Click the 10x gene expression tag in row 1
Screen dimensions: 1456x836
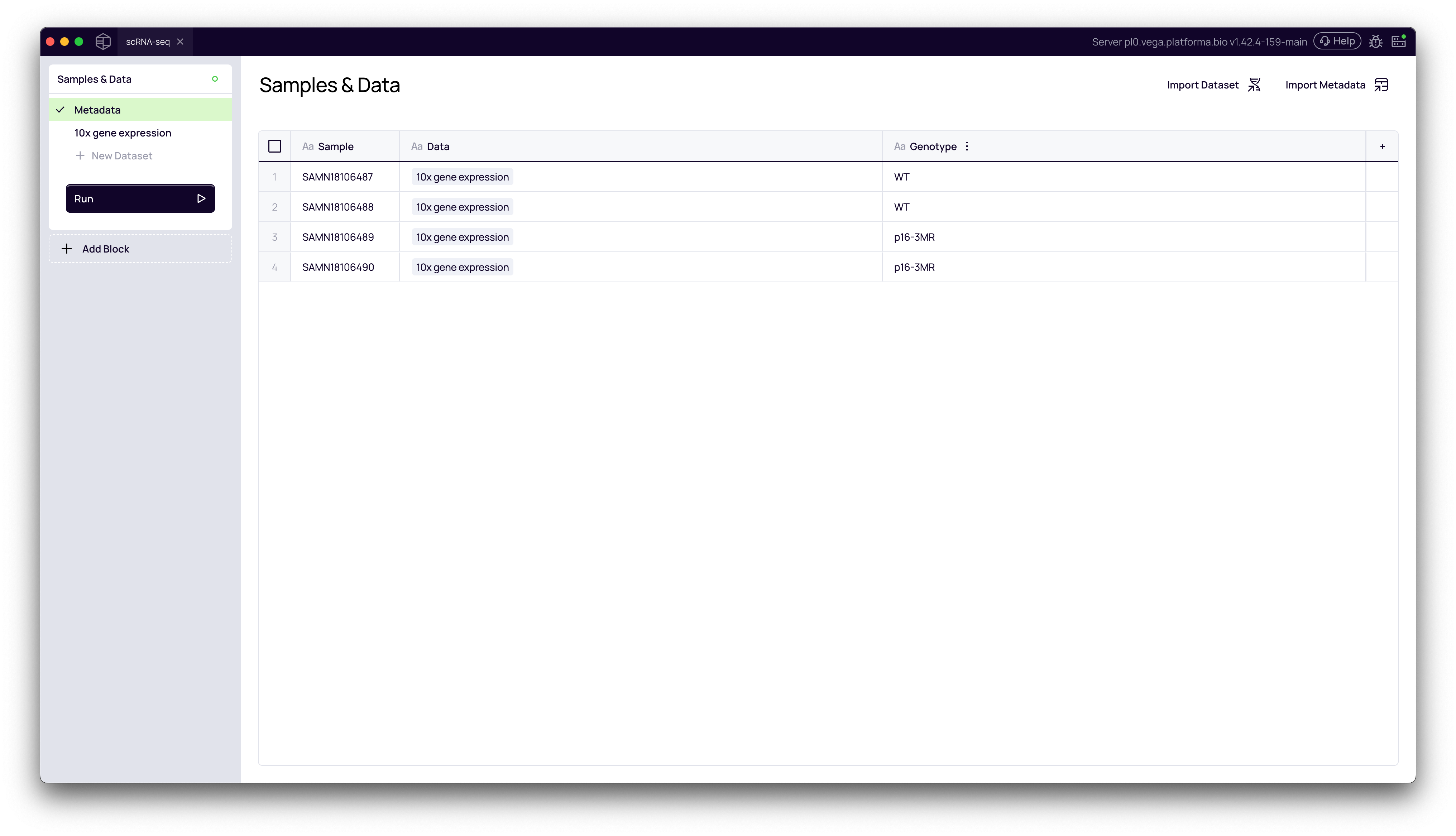point(462,177)
